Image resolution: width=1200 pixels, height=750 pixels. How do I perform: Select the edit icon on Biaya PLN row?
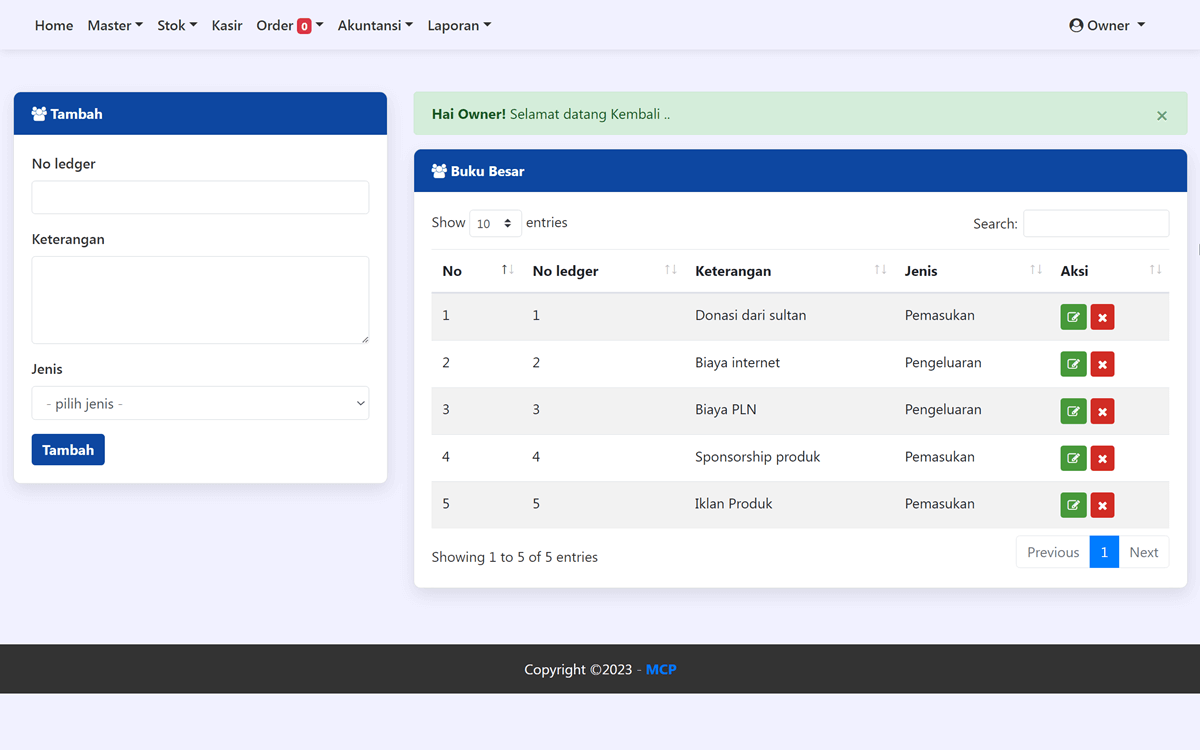click(1073, 410)
